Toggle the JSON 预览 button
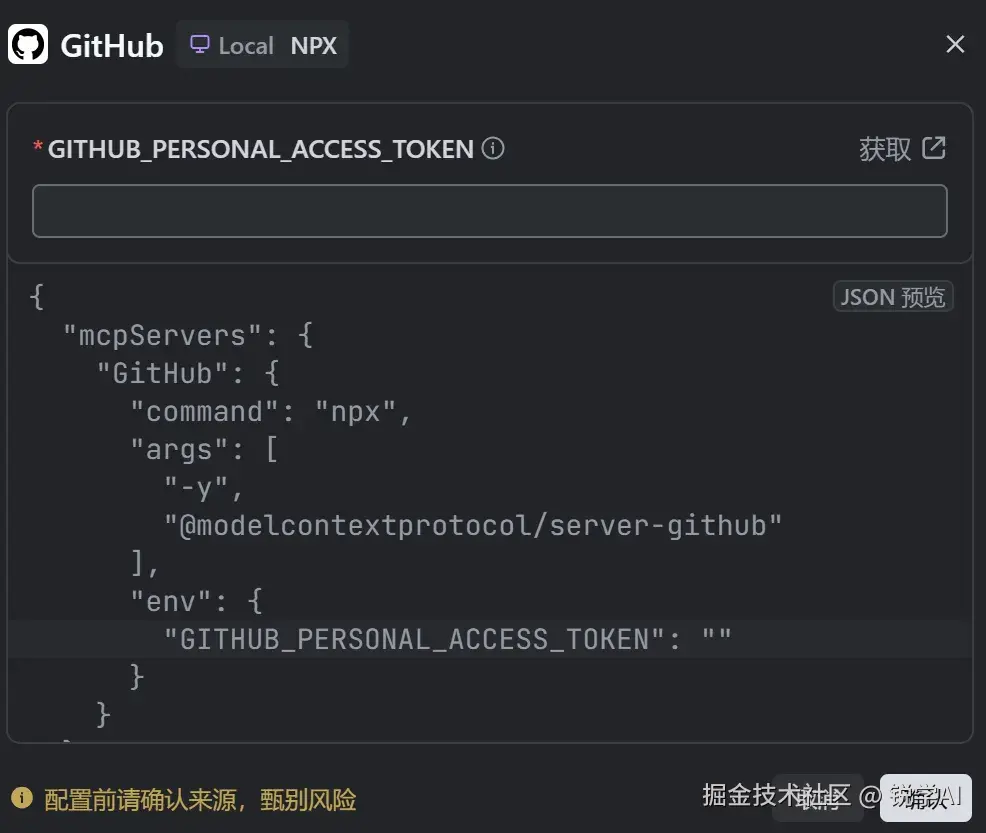This screenshot has height=833, width=986. coord(892,297)
